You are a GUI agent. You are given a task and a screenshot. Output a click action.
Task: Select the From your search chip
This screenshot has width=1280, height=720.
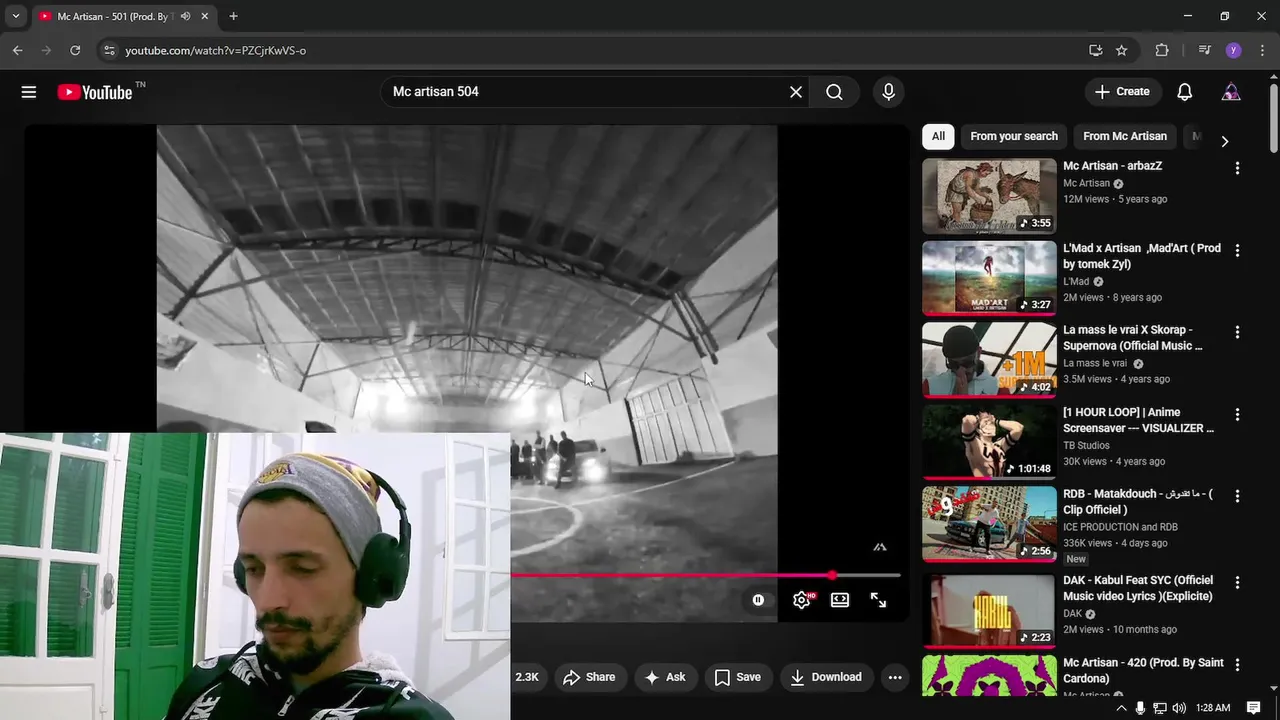pyautogui.click(x=1014, y=136)
